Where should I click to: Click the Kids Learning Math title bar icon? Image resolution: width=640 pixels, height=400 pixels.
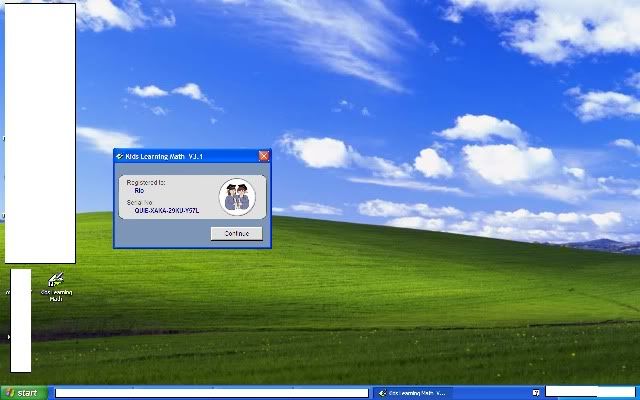click(x=120, y=156)
